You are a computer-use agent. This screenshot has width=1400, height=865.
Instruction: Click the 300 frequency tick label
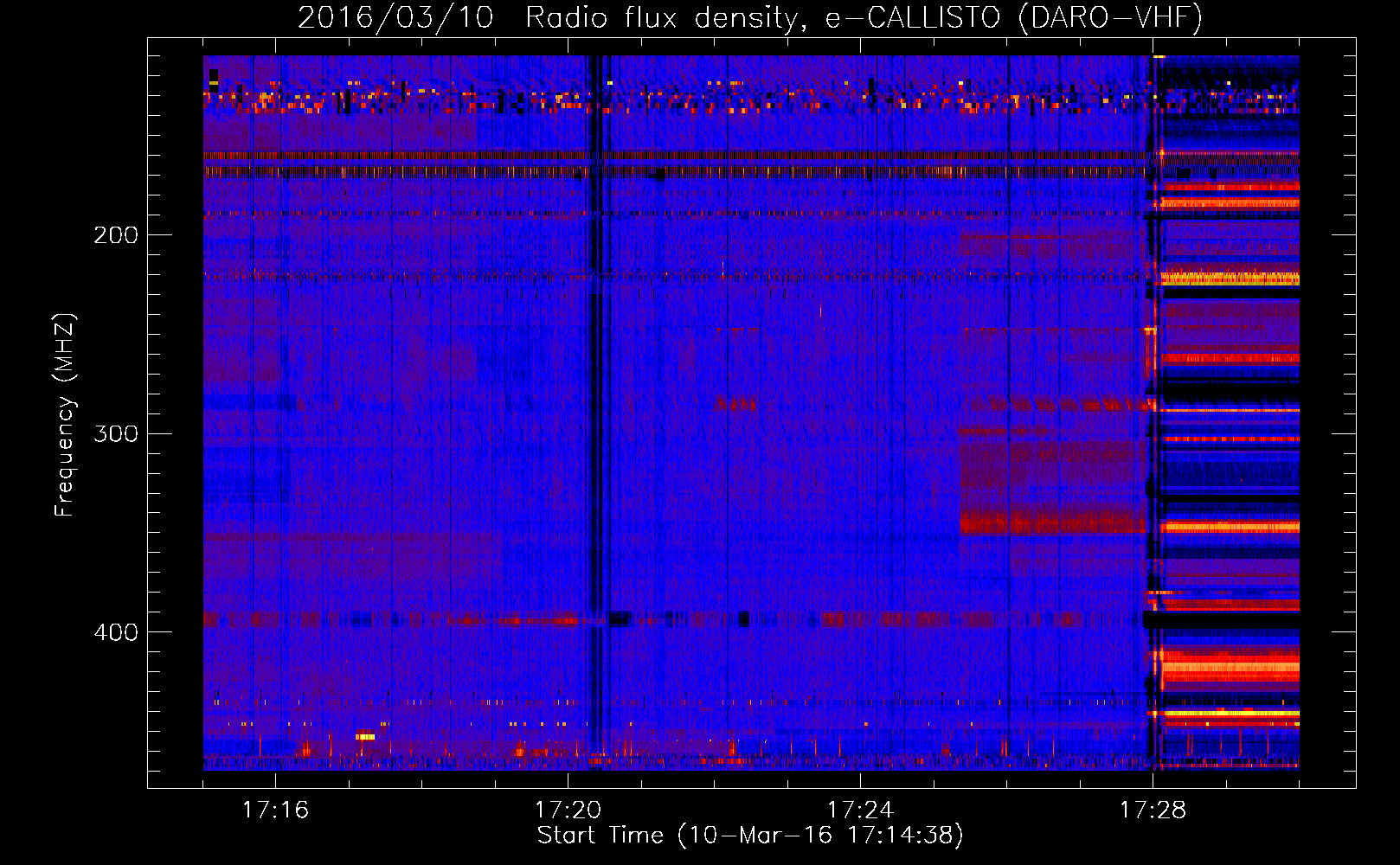click(x=116, y=433)
